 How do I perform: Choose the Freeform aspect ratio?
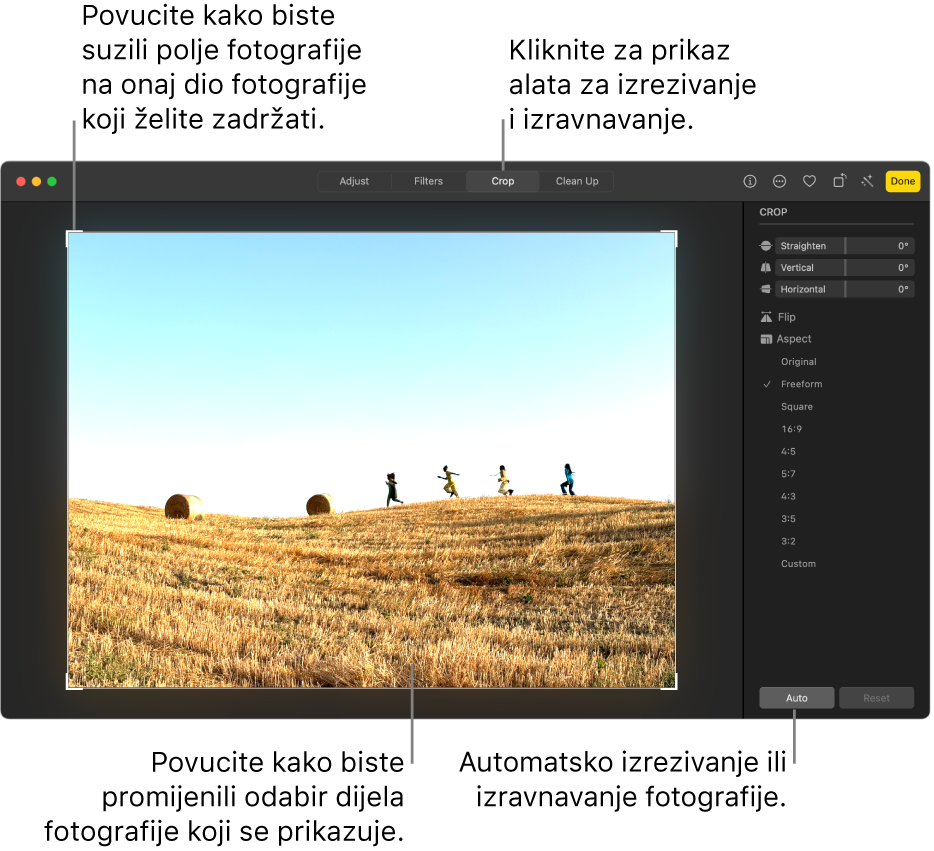click(x=801, y=384)
